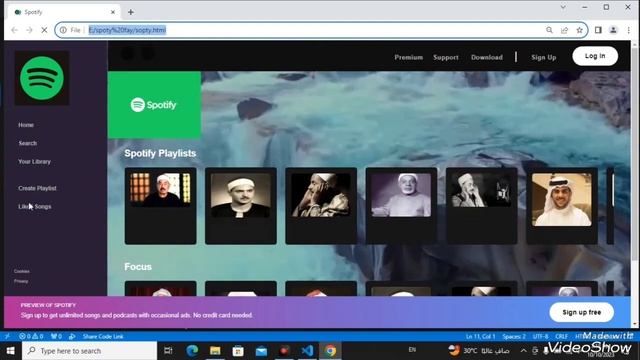Open fifth playlist card, reciter with microphone

pyautogui.click(x=482, y=206)
